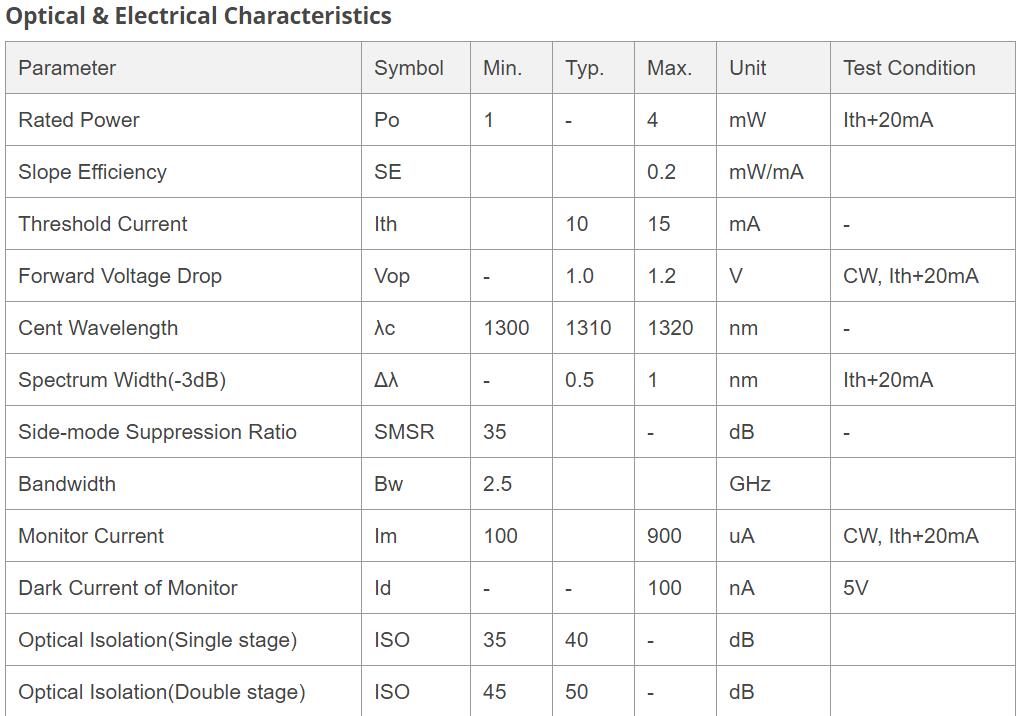The width and height of the screenshot is (1025, 716).
Task: Select the Spectrum Width(-3dB) parameter
Action: point(122,380)
